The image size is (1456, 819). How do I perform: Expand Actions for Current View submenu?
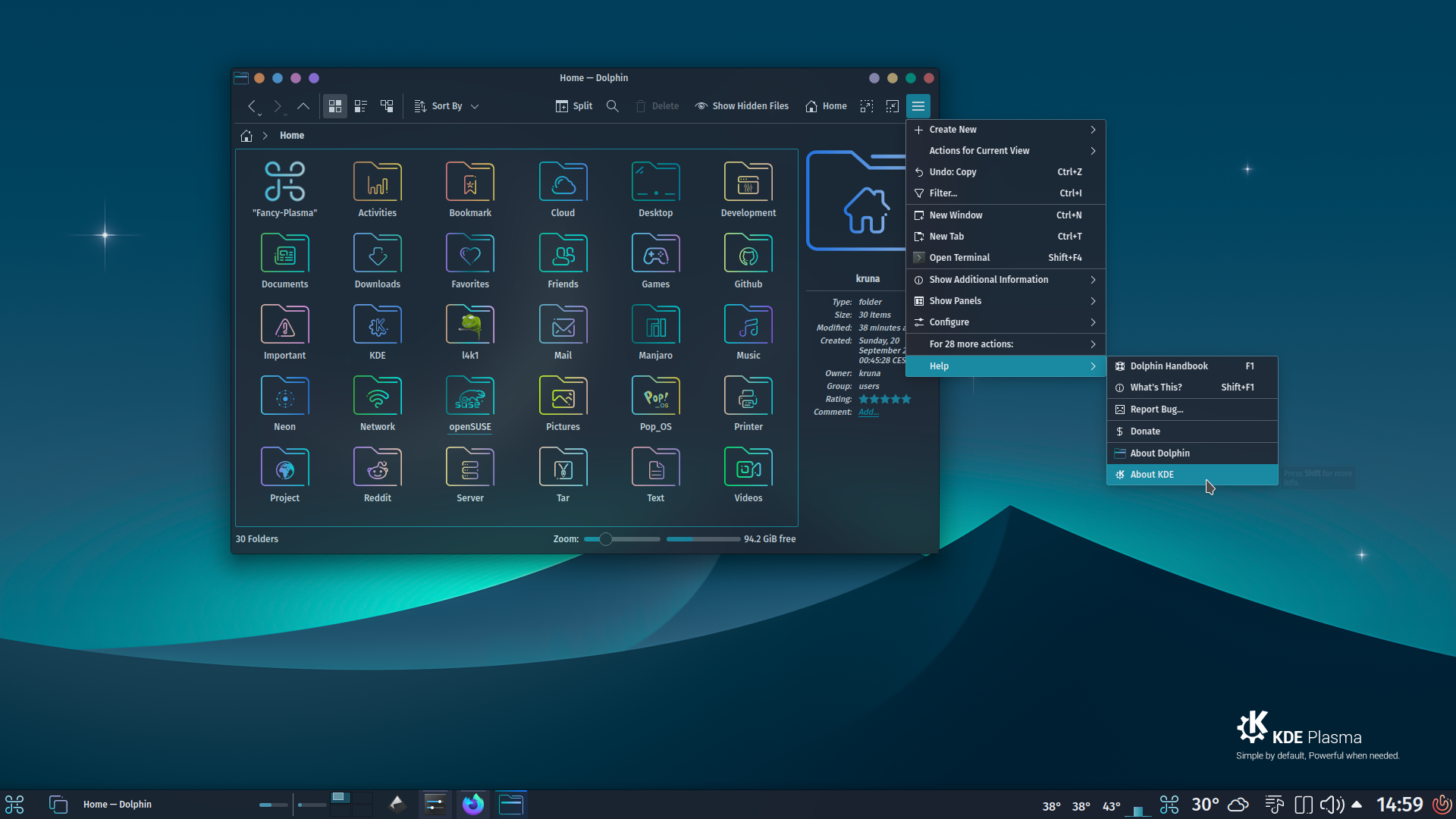coord(1006,151)
